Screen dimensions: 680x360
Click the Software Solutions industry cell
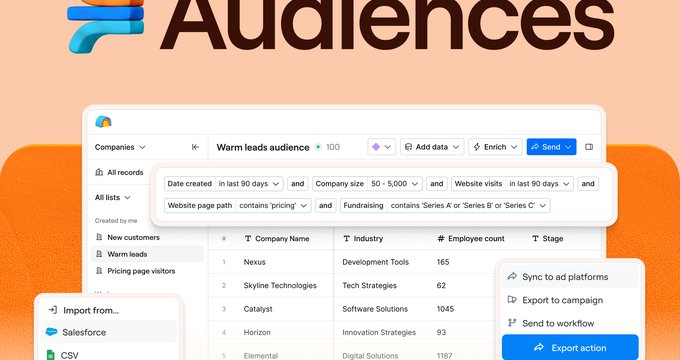375,309
